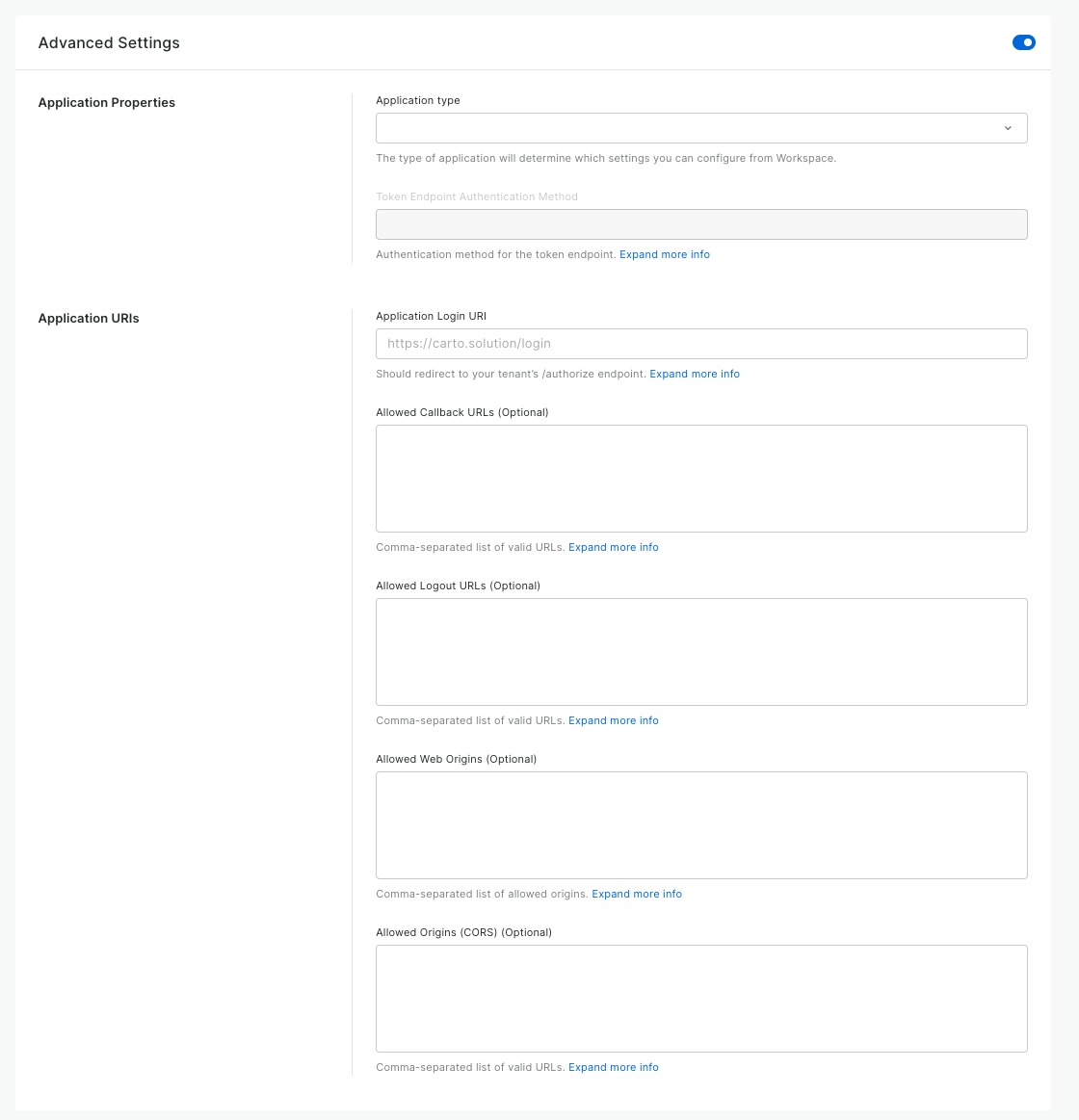Click the Allowed Origins (CORS) text area
This screenshot has width=1079, height=1120.
[701, 999]
